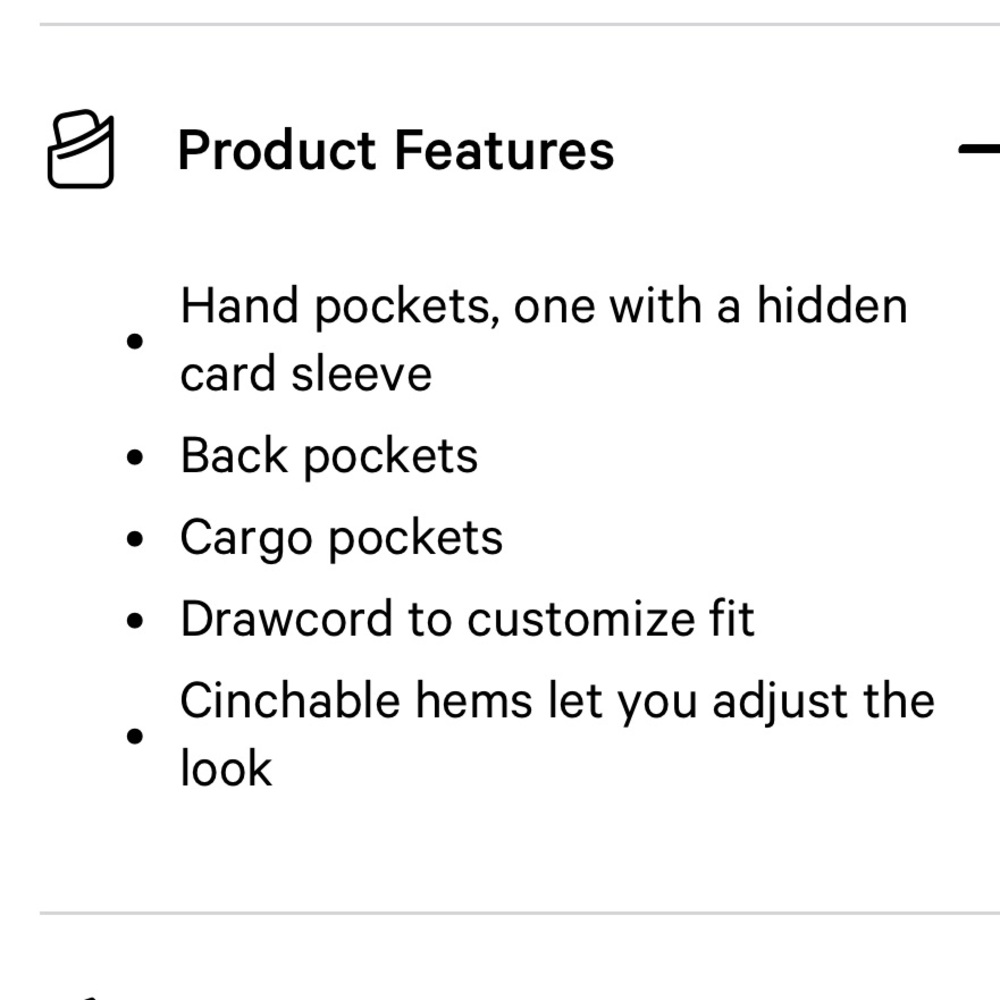This screenshot has width=1000, height=1000.
Task: Click the bullet next to Back pockets
Action: click(x=136, y=458)
